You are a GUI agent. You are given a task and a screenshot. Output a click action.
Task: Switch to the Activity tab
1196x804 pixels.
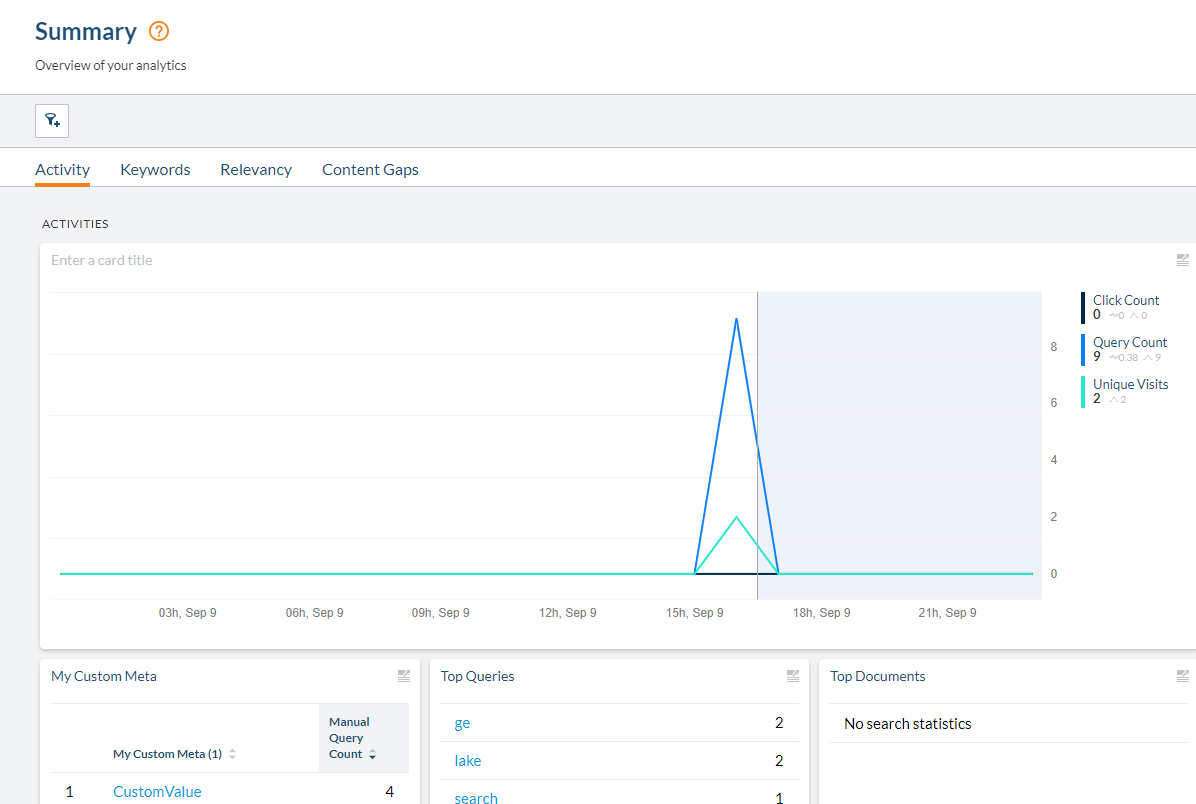tap(63, 169)
